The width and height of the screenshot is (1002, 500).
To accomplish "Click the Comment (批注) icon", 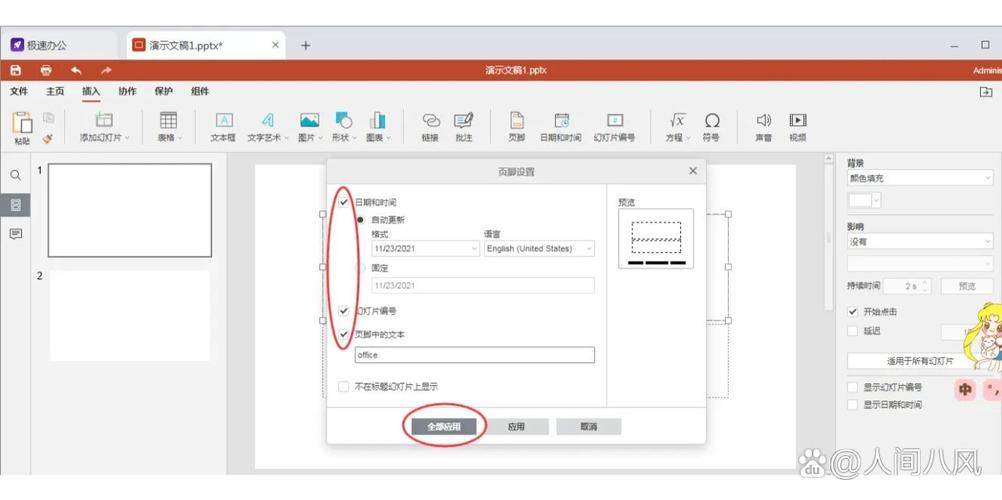I will tap(463, 120).
